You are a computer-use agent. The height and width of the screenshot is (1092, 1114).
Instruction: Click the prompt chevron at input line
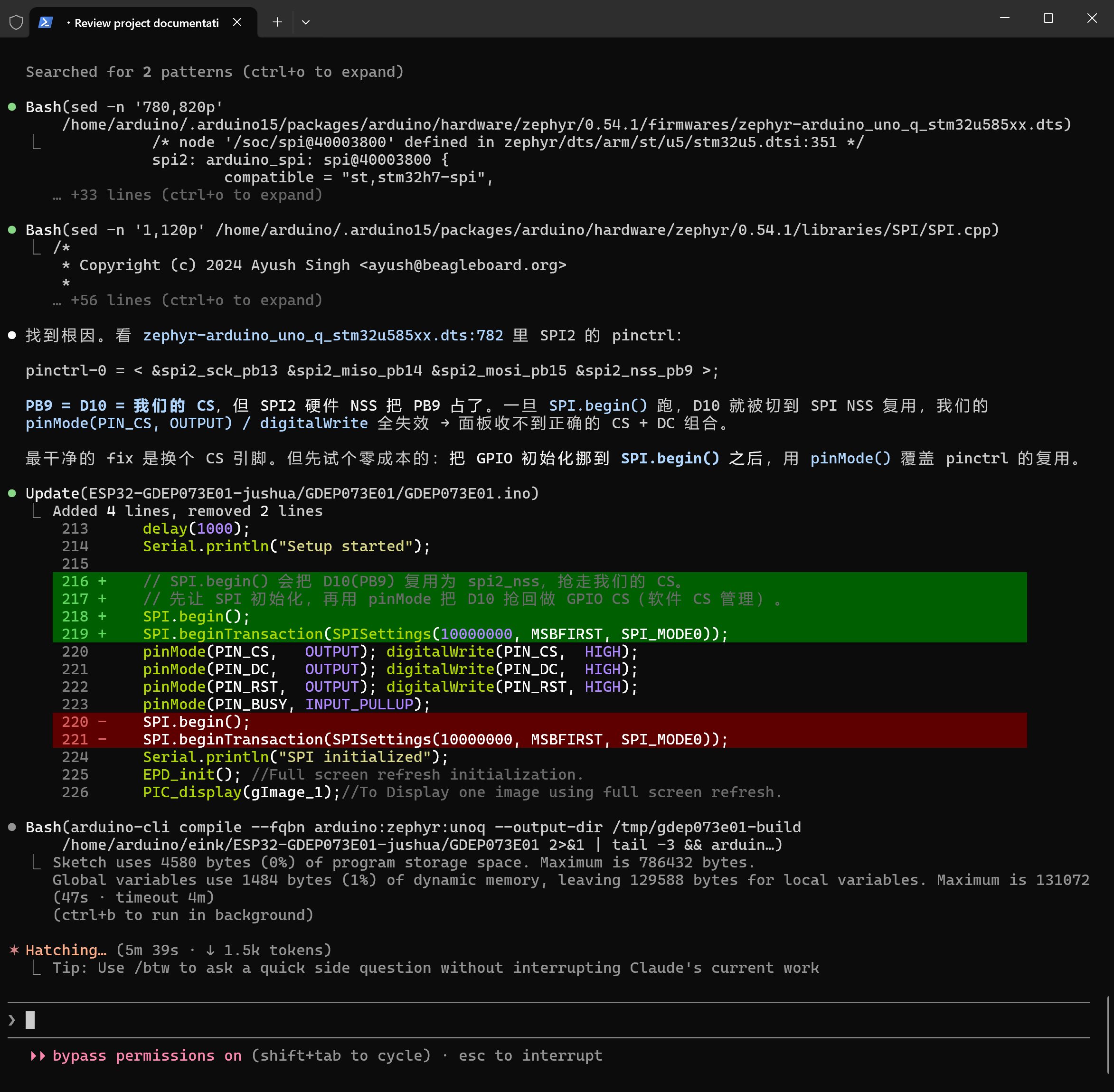tap(12, 1020)
